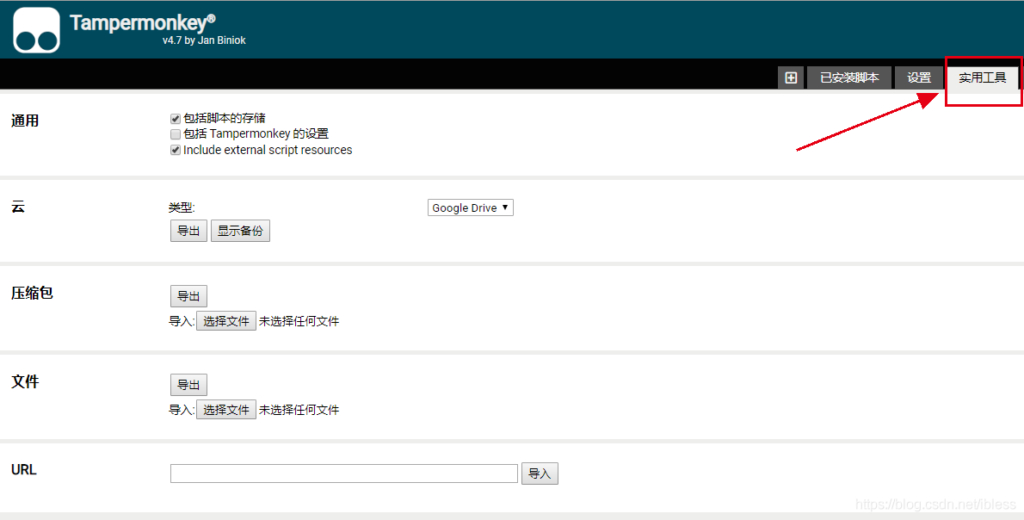This screenshot has height=520, width=1024.
Task: Select the 实用工具 tab
Action: coord(982,78)
